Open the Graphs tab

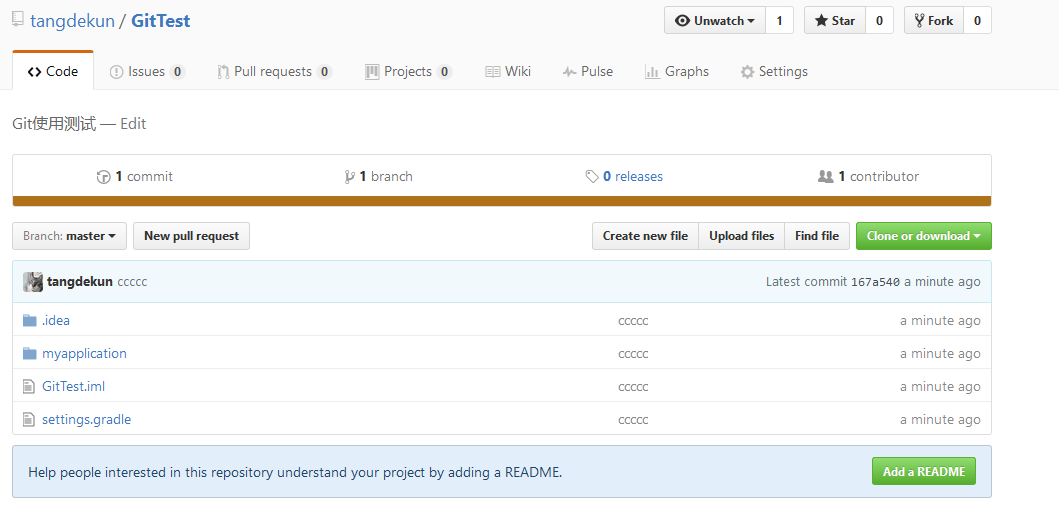(x=677, y=72)
